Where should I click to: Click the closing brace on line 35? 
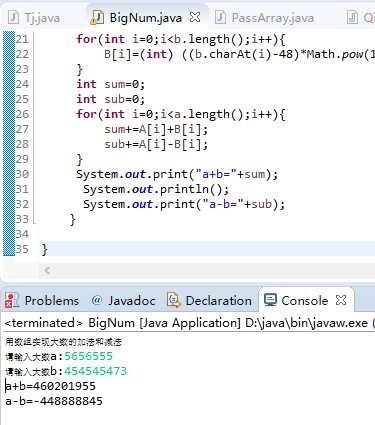pos(45,249)
